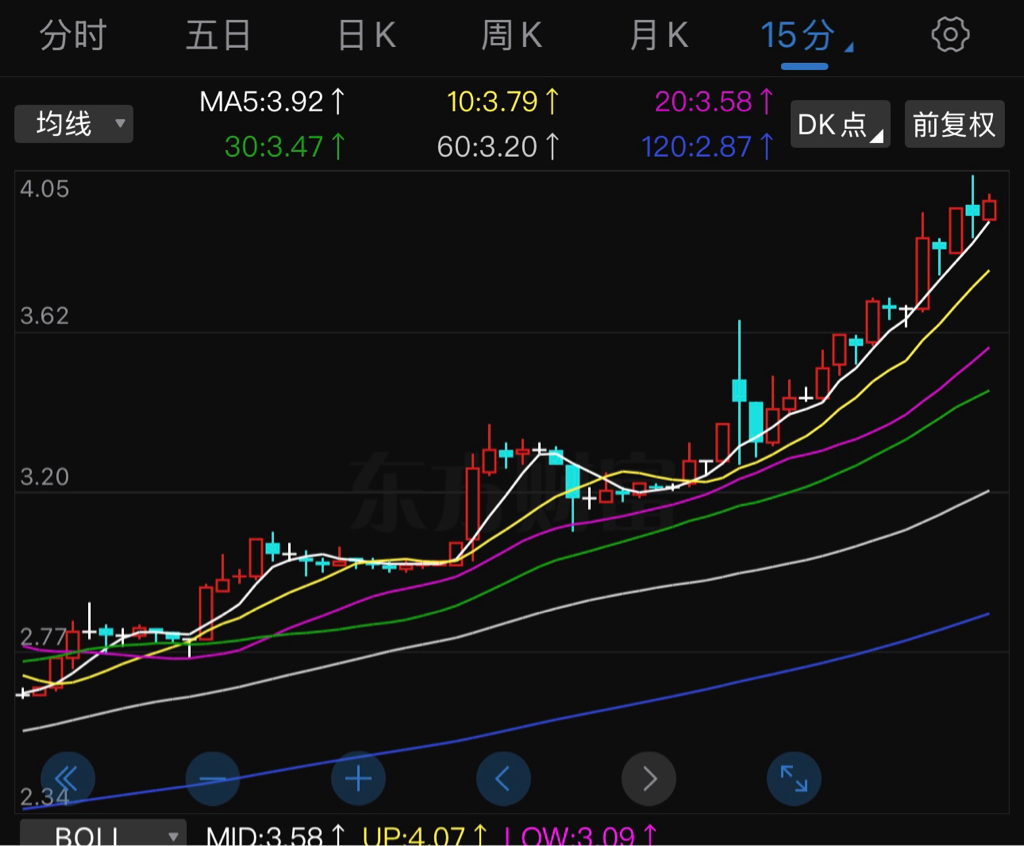Jump to earliest data with double-left arrow
1024x846 pixels.
click(67, 779)
